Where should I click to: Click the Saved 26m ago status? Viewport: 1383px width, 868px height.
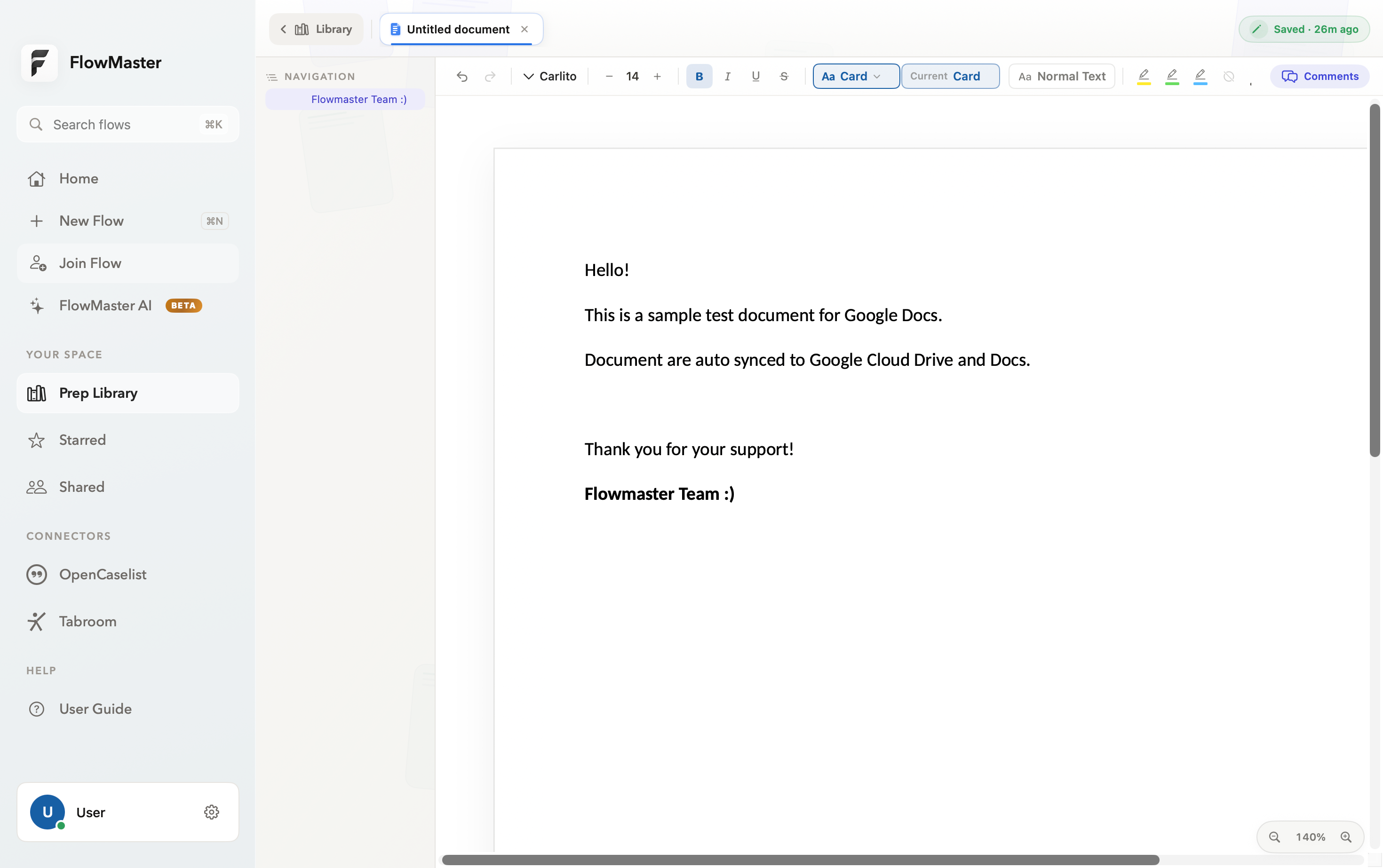[1304, 29]
